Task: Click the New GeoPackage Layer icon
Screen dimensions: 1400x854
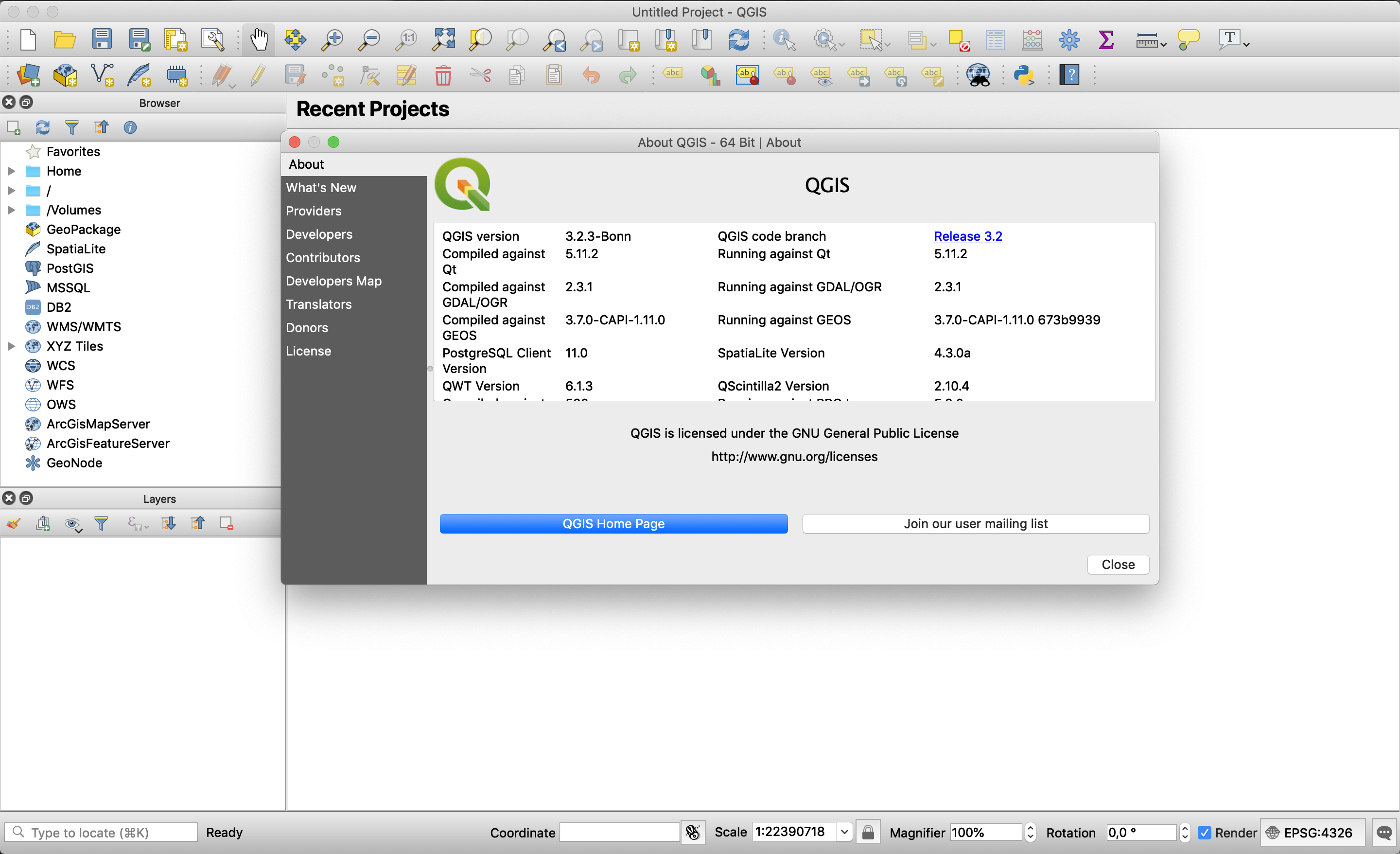Action: 65,75
